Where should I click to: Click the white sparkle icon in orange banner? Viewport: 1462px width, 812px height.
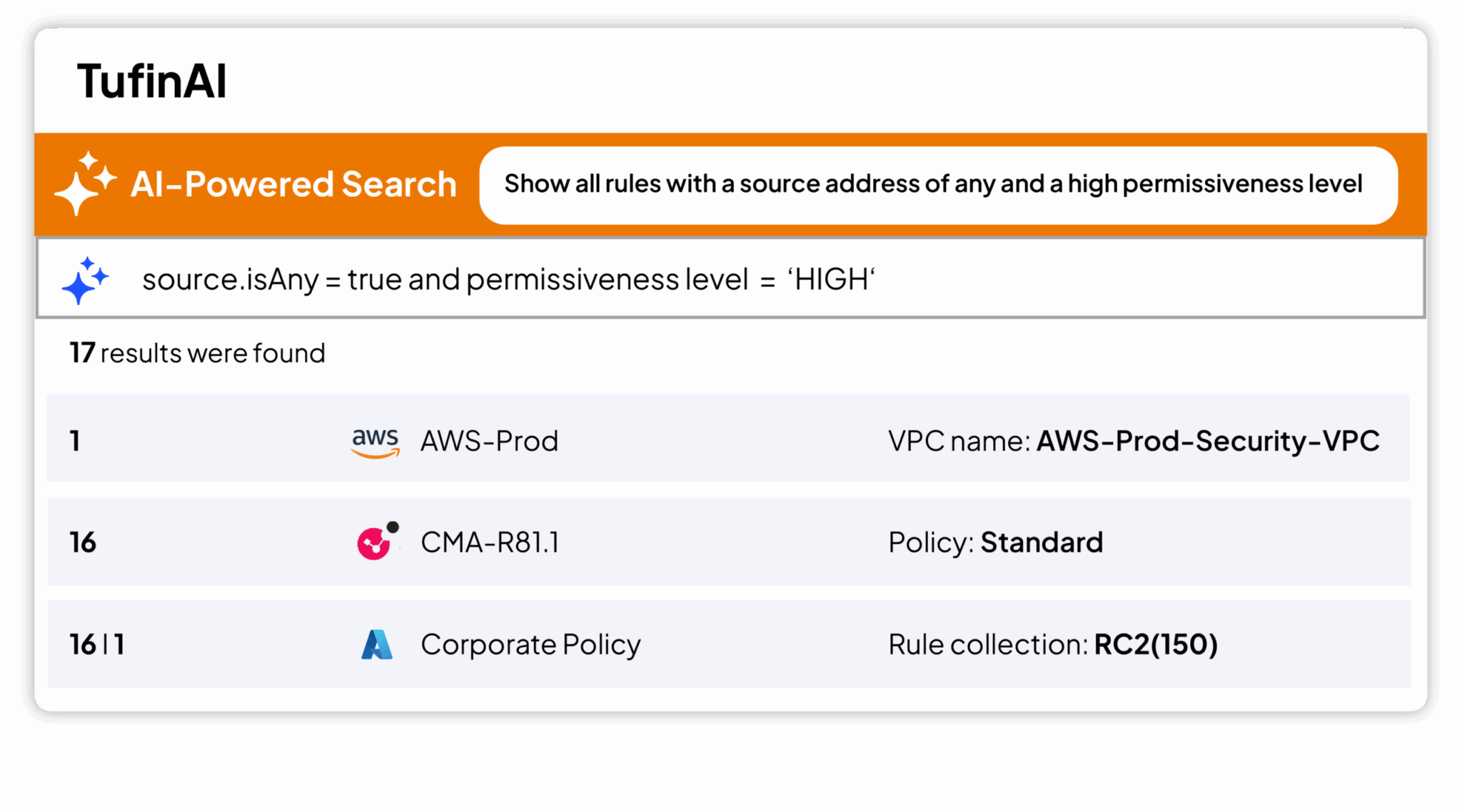85,183
